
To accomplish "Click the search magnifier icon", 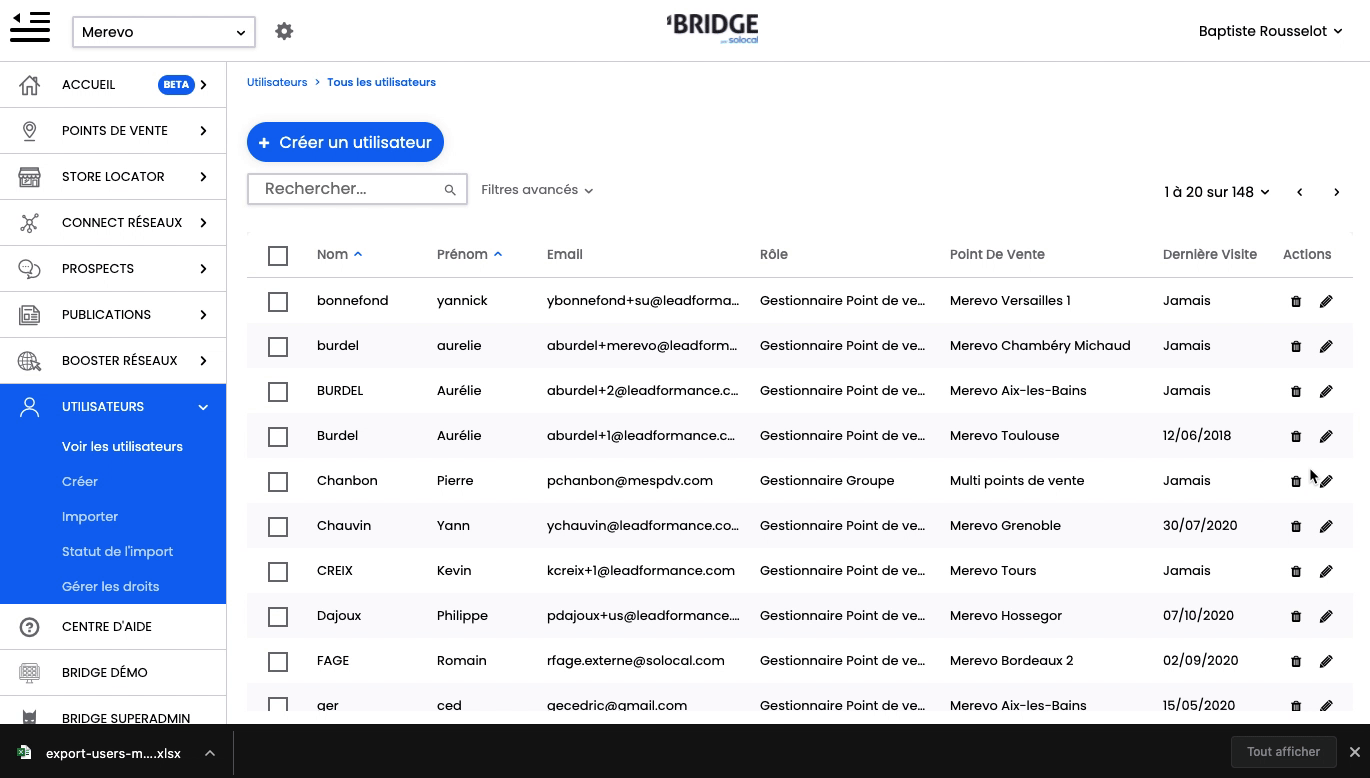I will point(450,190).
